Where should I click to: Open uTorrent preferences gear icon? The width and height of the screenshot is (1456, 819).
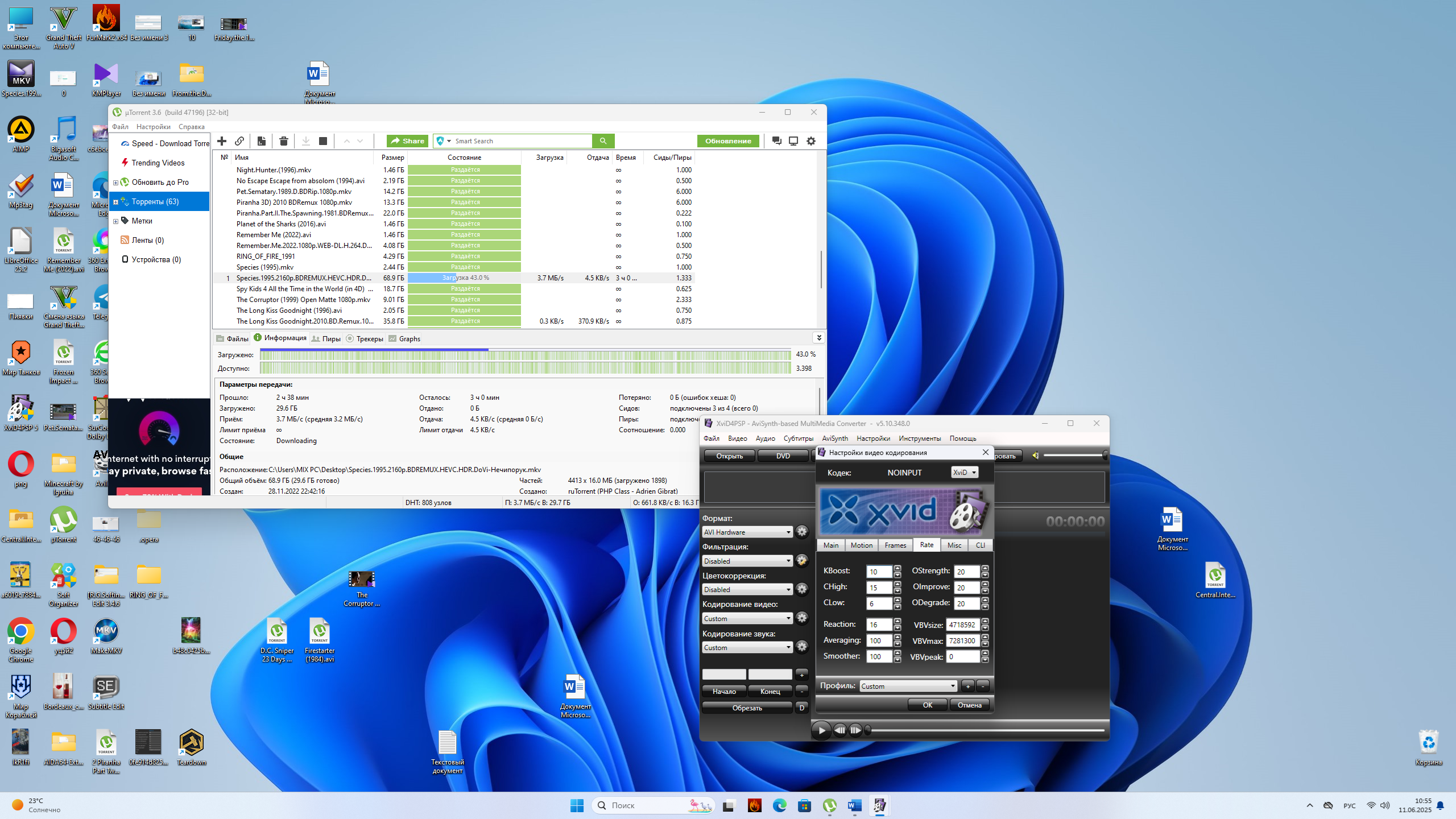coord(811,141)
